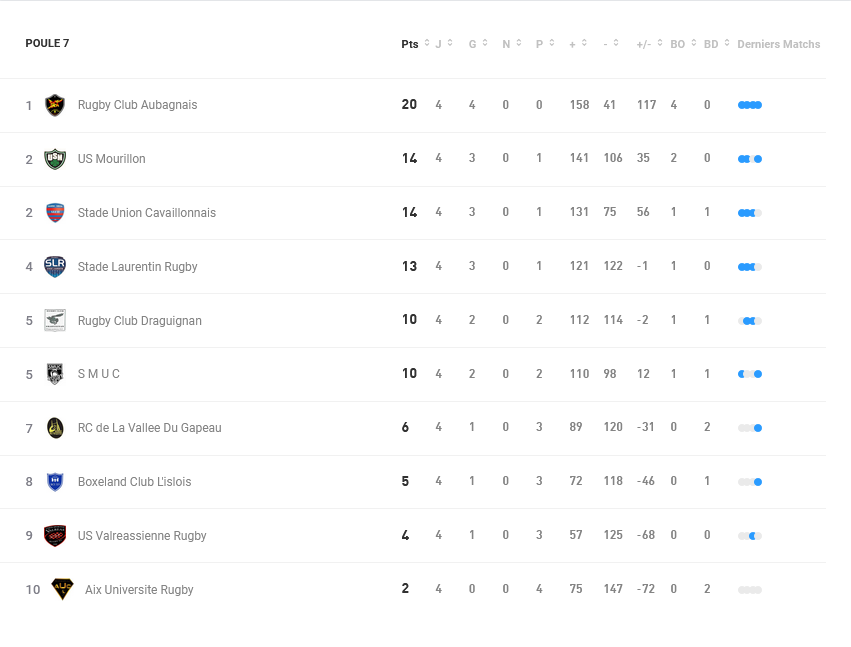Click the US Valreassienne Rugby logo

[x=55, y=536]
